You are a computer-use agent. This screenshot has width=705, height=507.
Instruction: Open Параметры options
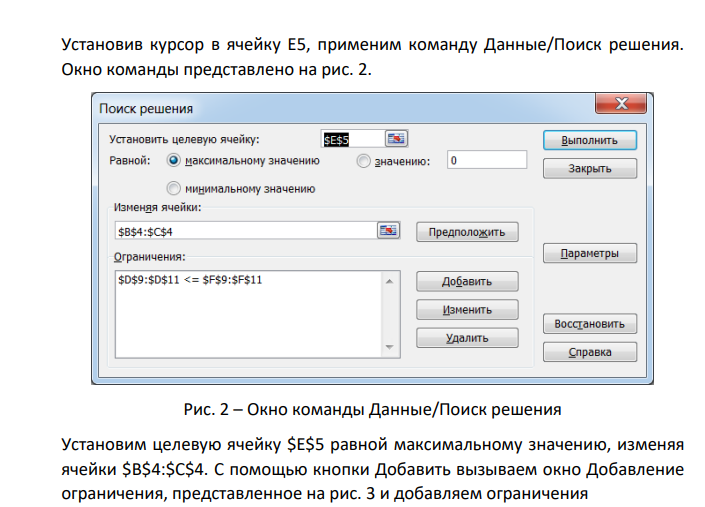[x=590, y=254]
